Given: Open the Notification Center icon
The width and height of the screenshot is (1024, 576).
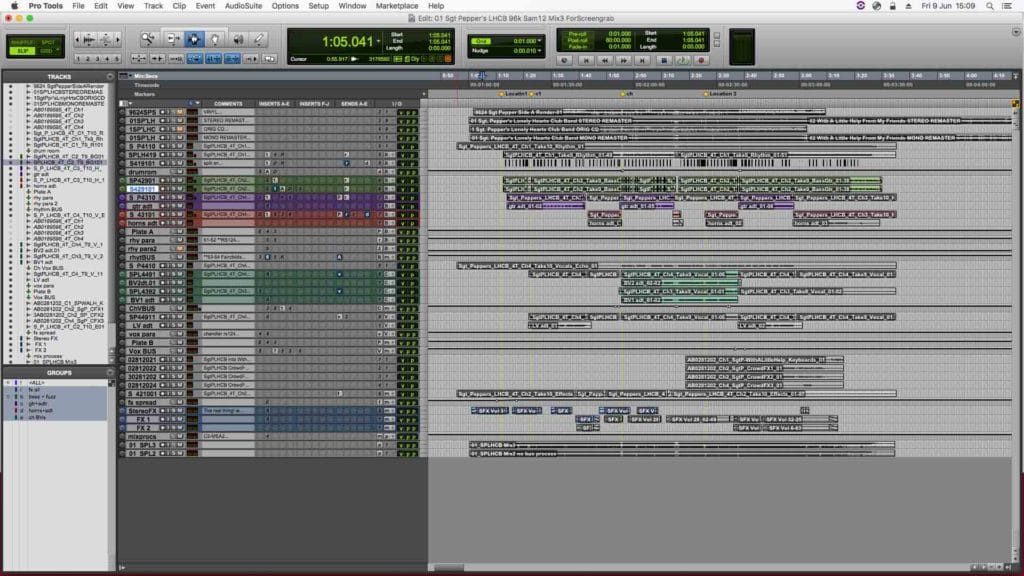Looking at the screenshot, I should pyautogui.click(x=1007, y=6).
